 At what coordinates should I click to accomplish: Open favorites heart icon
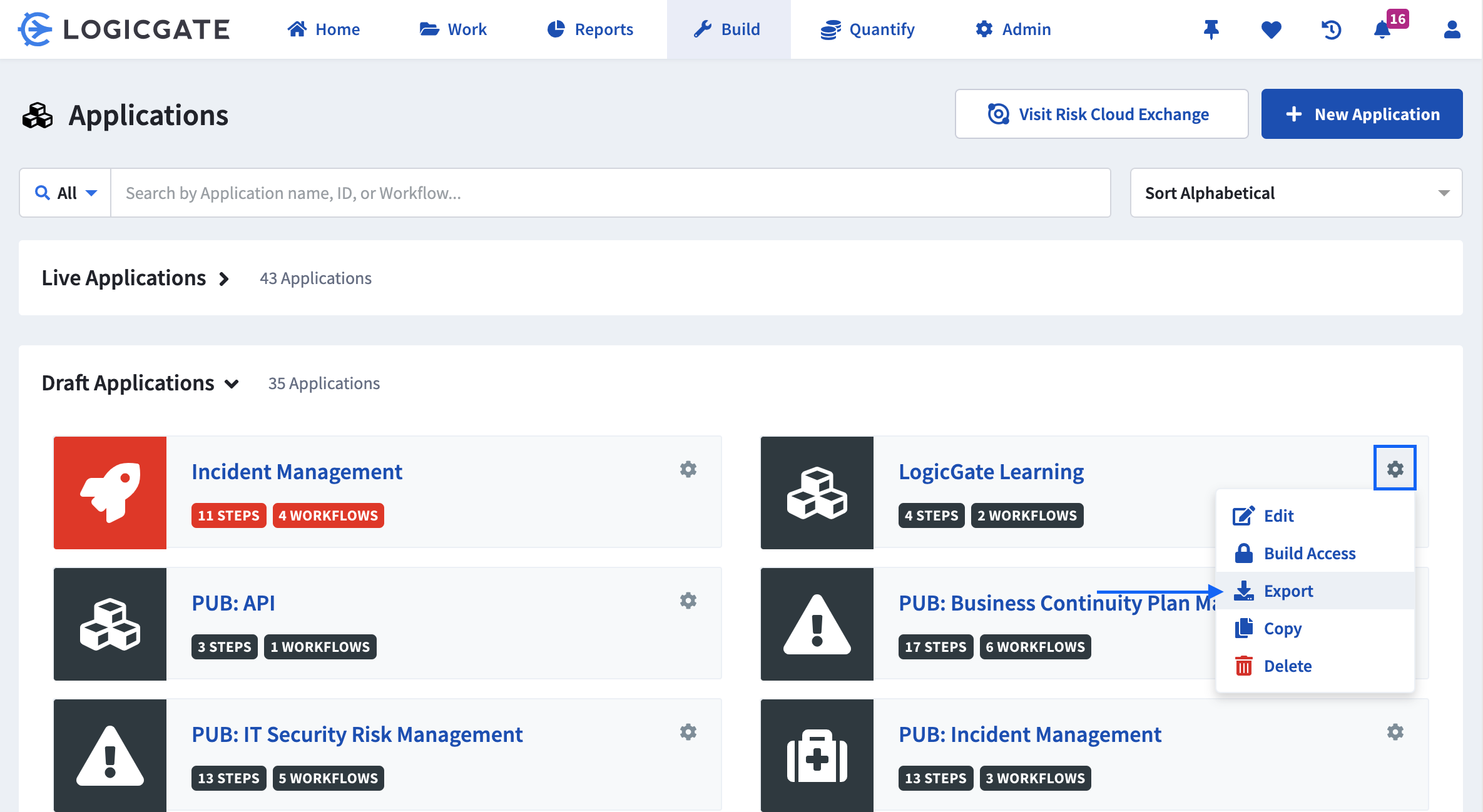click(1272, 29)
